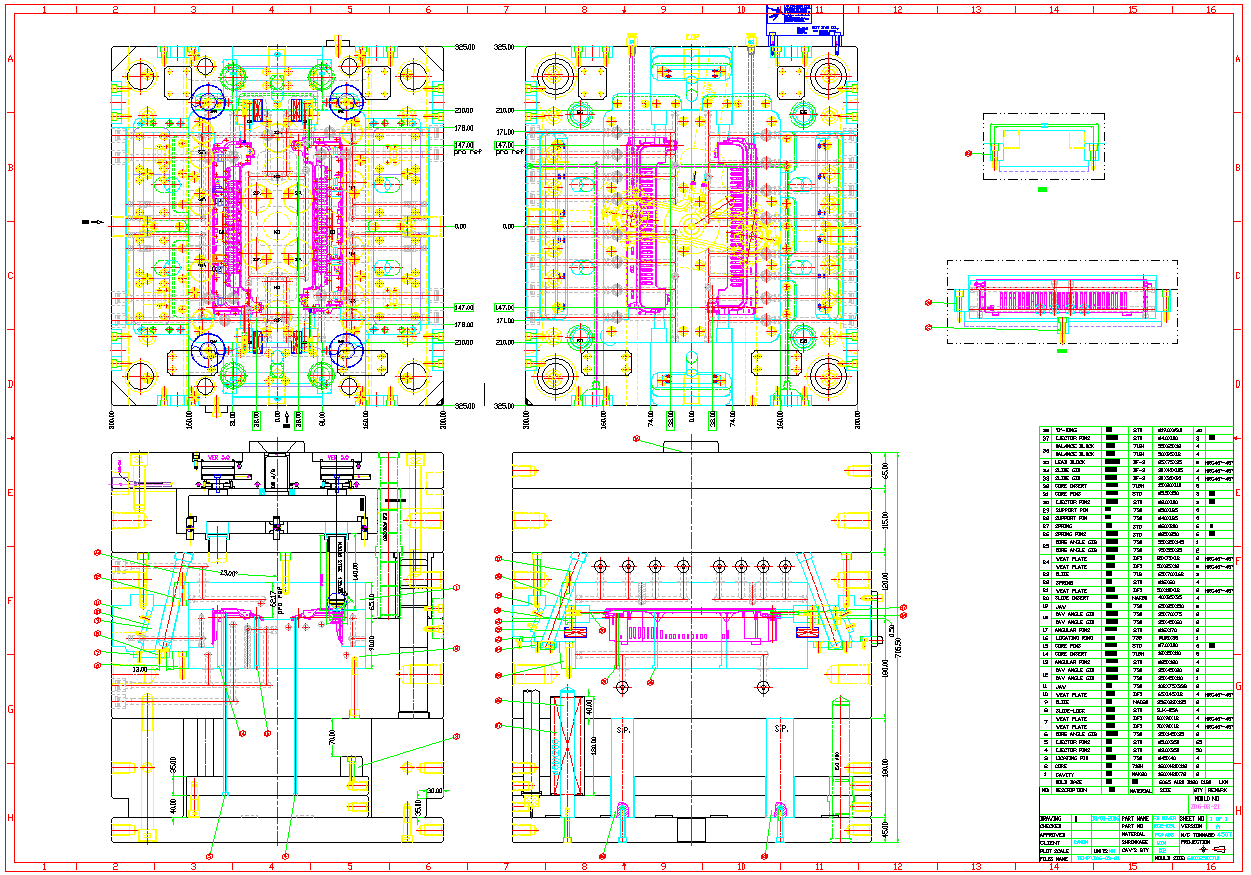Click the M/C TONNAGE value in the title block
Viewport: 1251px width, 875px height.
[1224, 834]
